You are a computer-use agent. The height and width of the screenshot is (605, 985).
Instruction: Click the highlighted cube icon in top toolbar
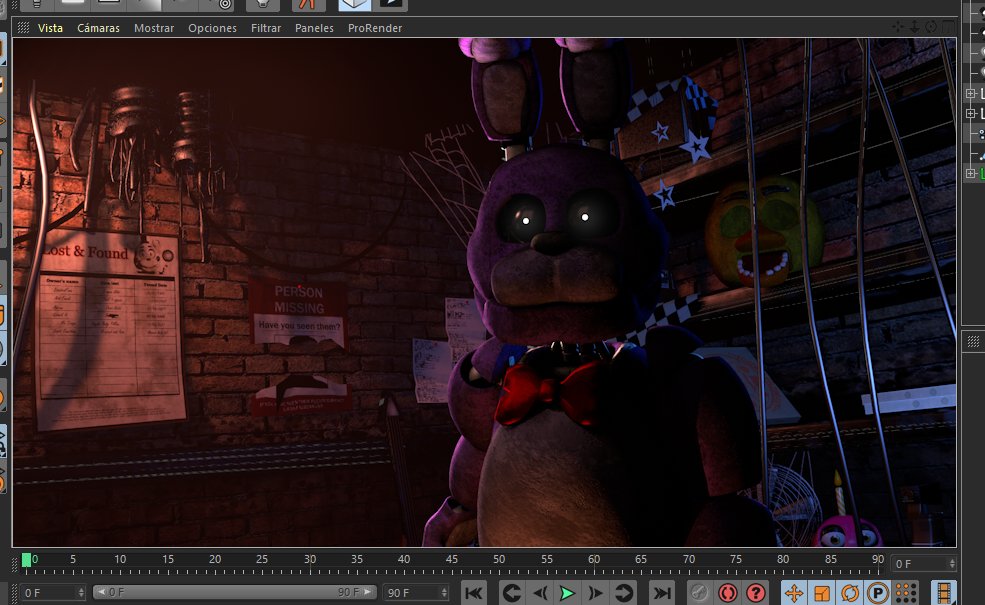point(354,5)
